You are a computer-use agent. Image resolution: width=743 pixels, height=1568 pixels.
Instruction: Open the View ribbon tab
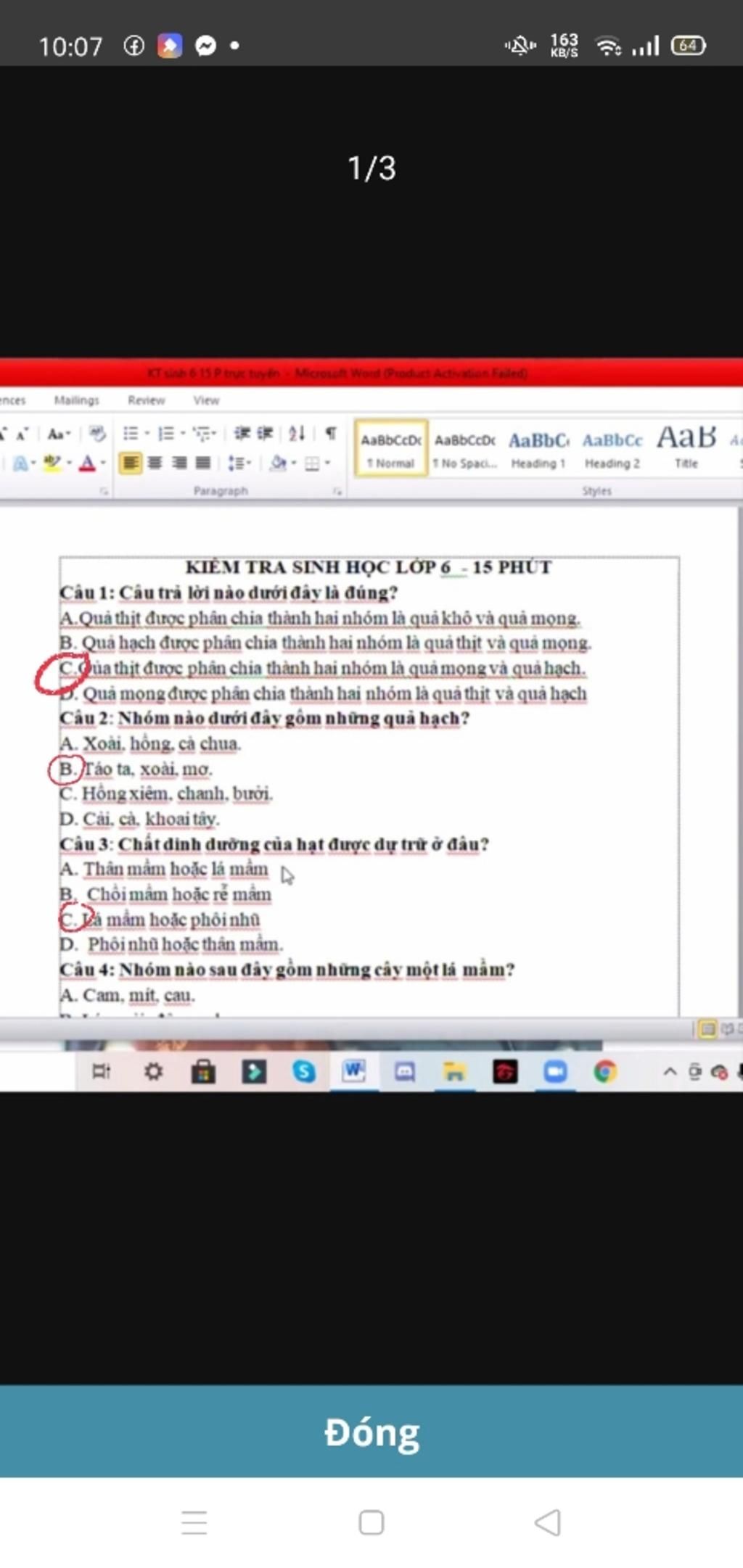206,400
